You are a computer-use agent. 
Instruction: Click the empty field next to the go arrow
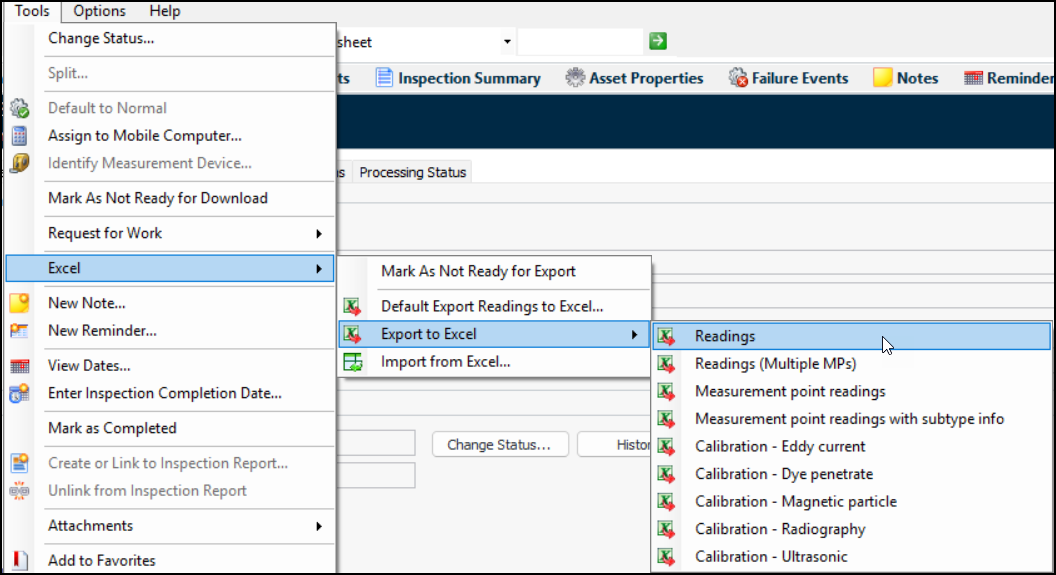point(580,42)
